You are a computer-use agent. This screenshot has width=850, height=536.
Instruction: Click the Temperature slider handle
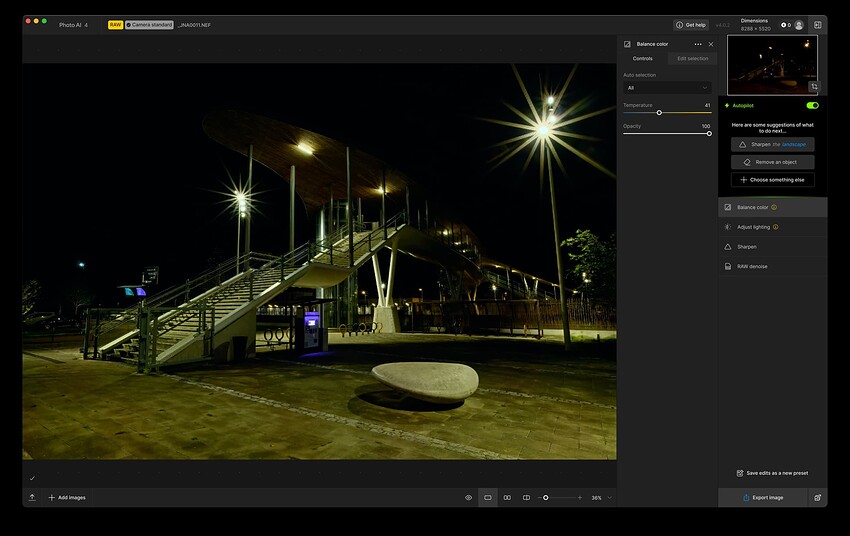pos(659,113)
